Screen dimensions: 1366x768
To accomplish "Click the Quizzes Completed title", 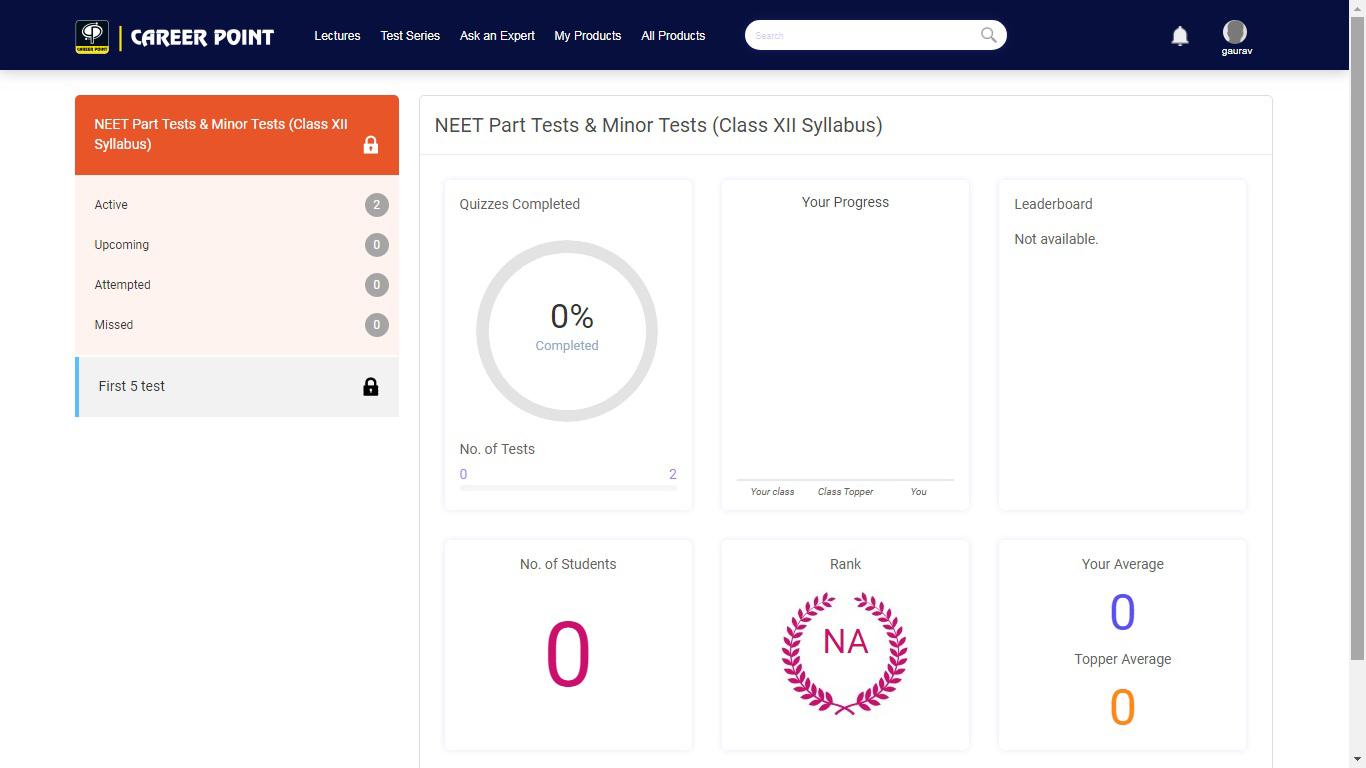I will coord(520,204).
